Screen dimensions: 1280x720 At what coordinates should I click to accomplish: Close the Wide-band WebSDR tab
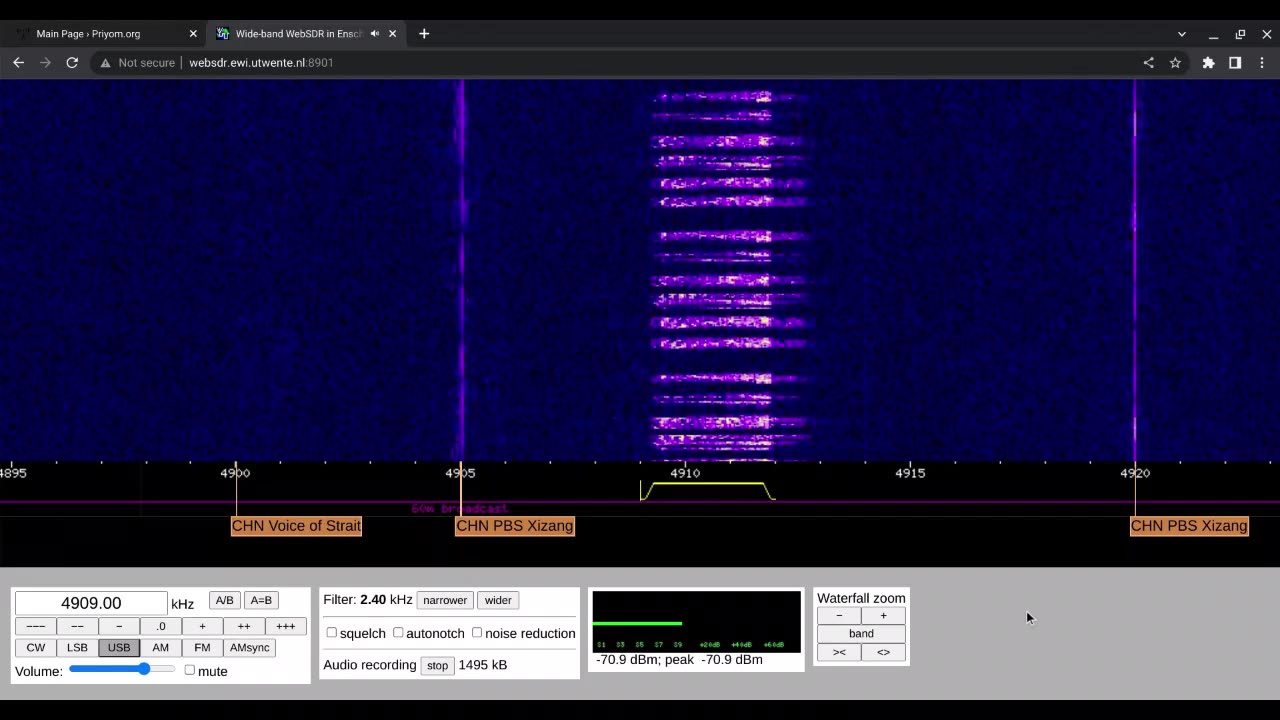[x=393, y=33]
